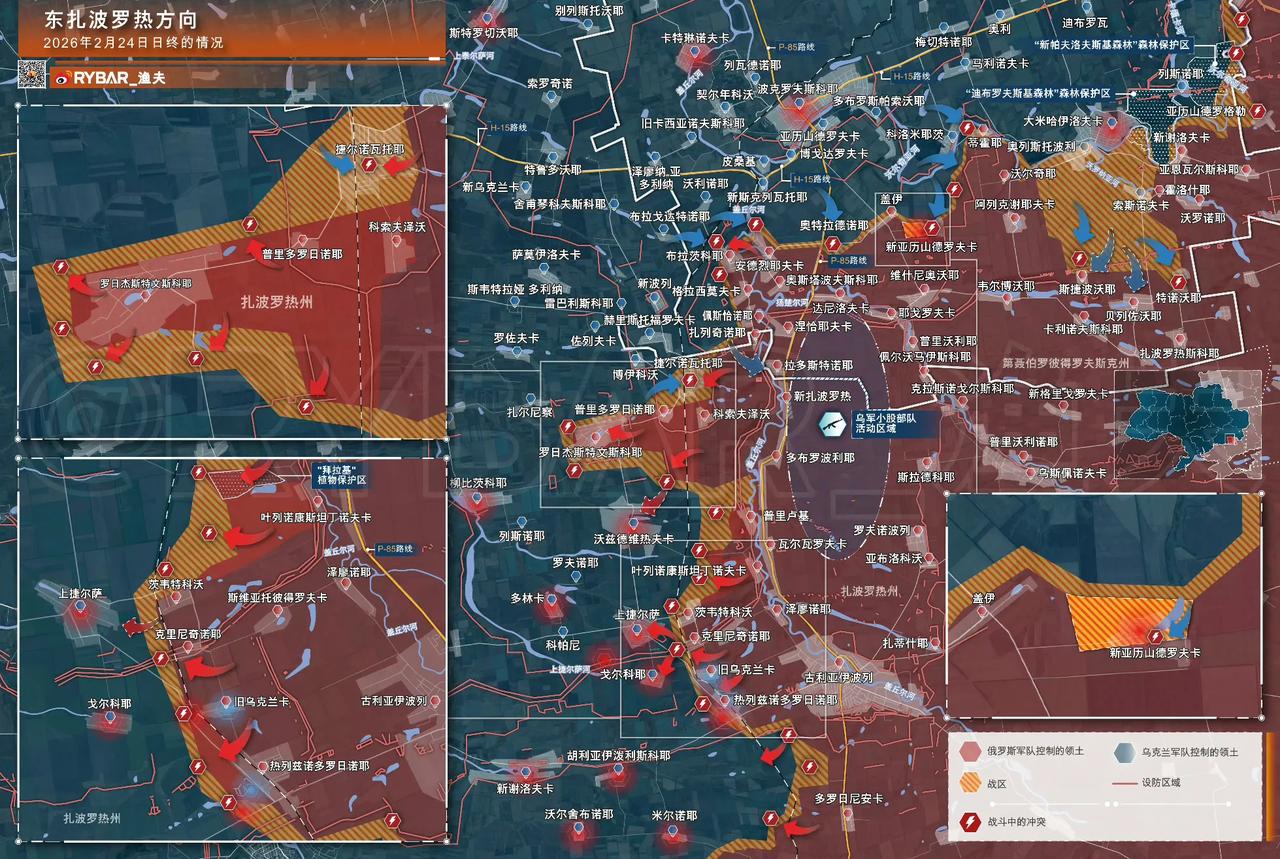Click the town label 索罗奇诺
The width and height of the screenshot is (1280, 859).
[x=550, y=82]
